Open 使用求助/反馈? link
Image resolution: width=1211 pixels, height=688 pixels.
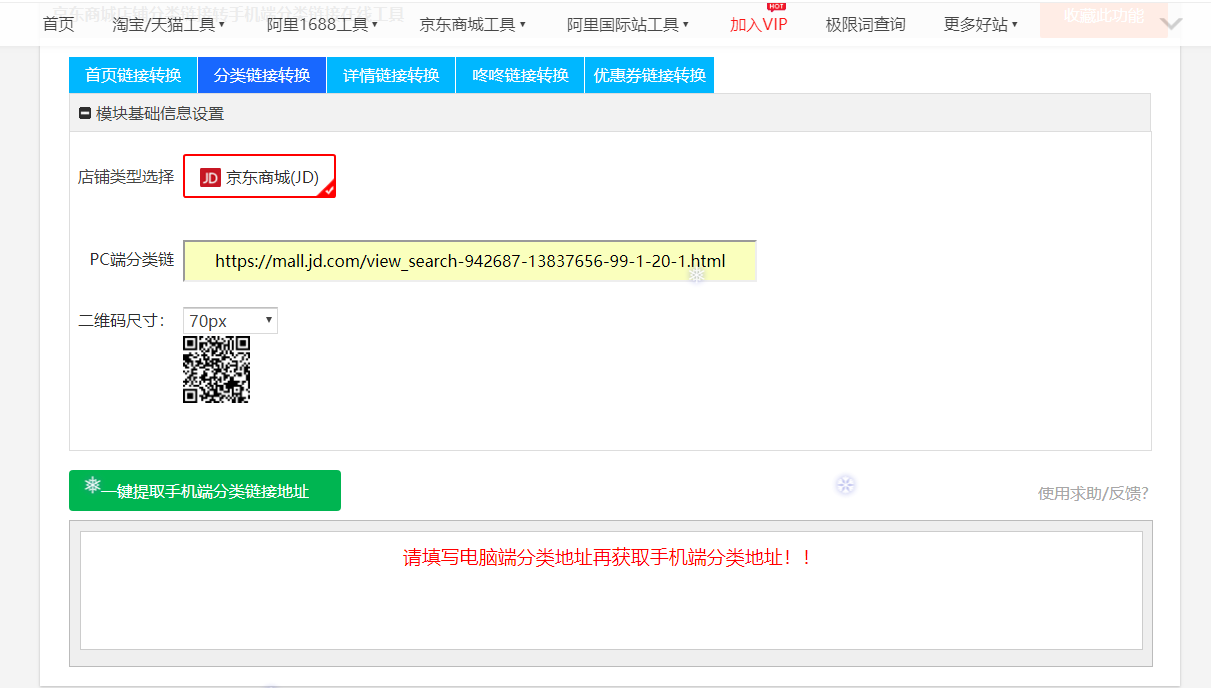pos(1093,493)
